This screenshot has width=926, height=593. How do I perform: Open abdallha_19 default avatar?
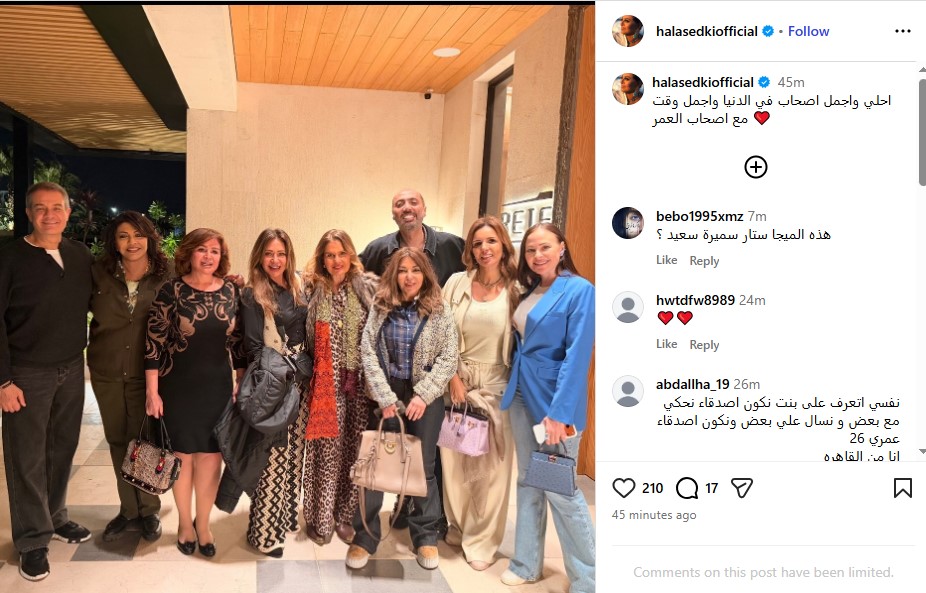(x=628, y=391)
